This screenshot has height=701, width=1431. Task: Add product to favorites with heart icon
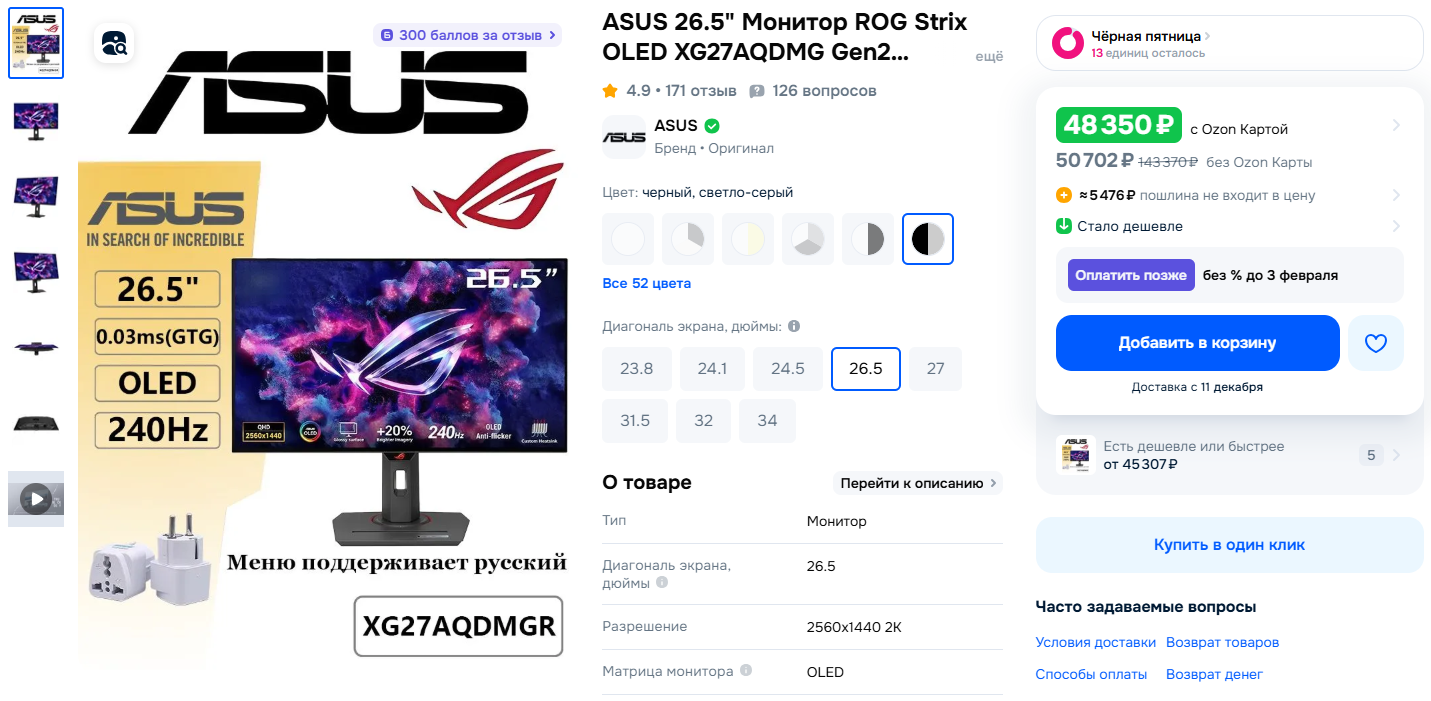point(1376,343)
